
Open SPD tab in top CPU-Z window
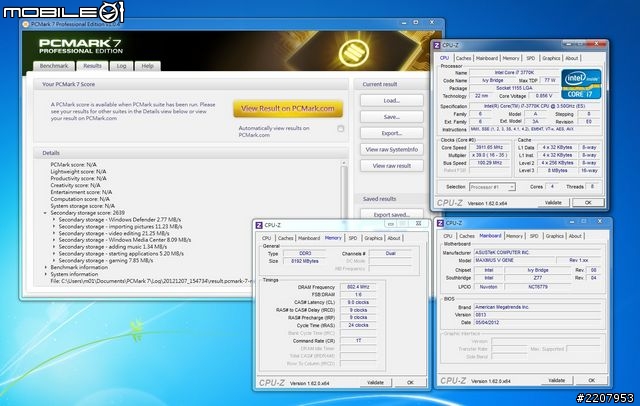pyautogui.click(x=531, y=58)
